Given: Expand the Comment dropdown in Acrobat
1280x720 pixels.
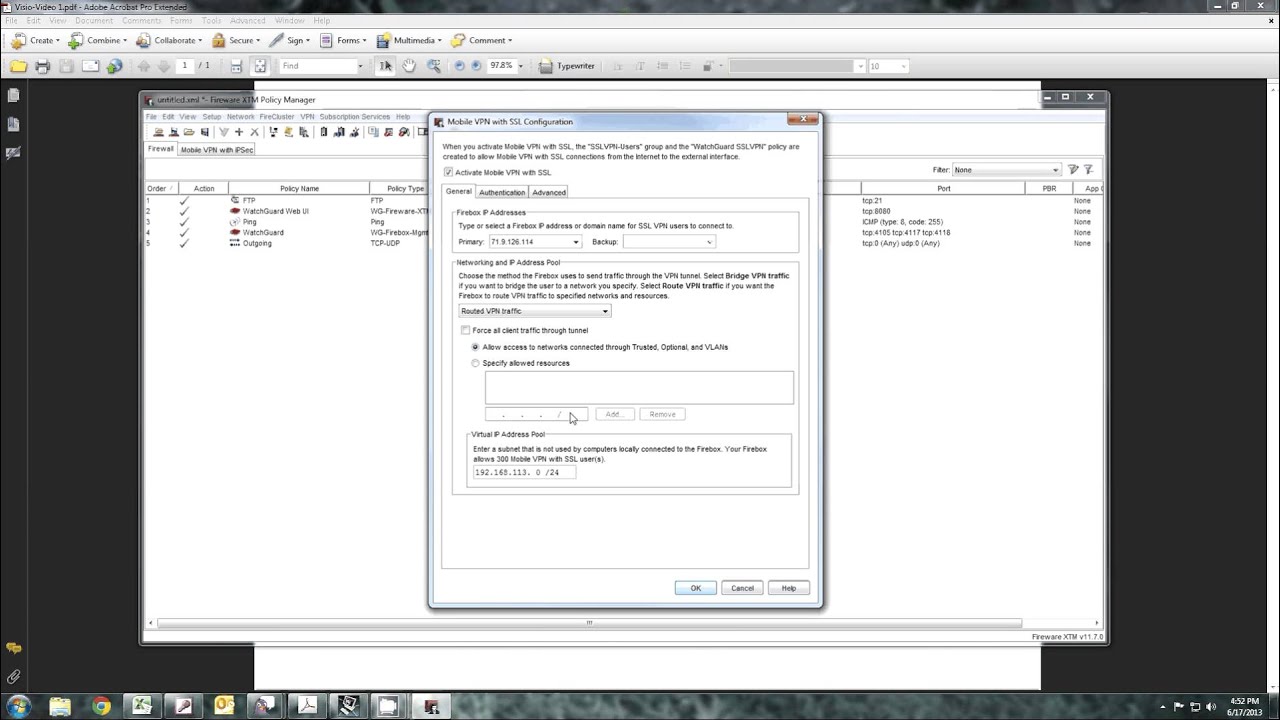Looking at the screenshot, I should [510, 41].
